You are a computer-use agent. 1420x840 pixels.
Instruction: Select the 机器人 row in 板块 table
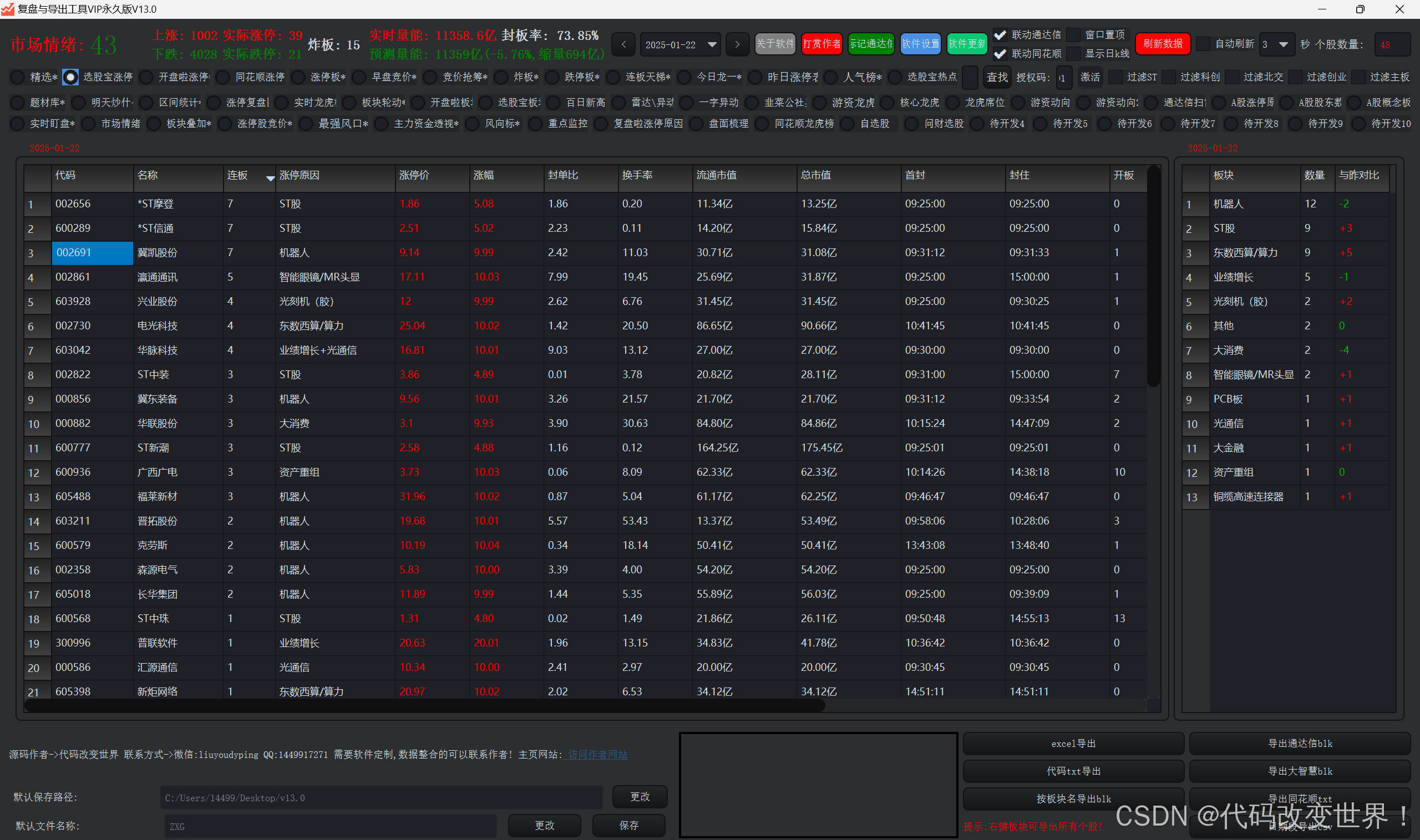point(1228,204)
